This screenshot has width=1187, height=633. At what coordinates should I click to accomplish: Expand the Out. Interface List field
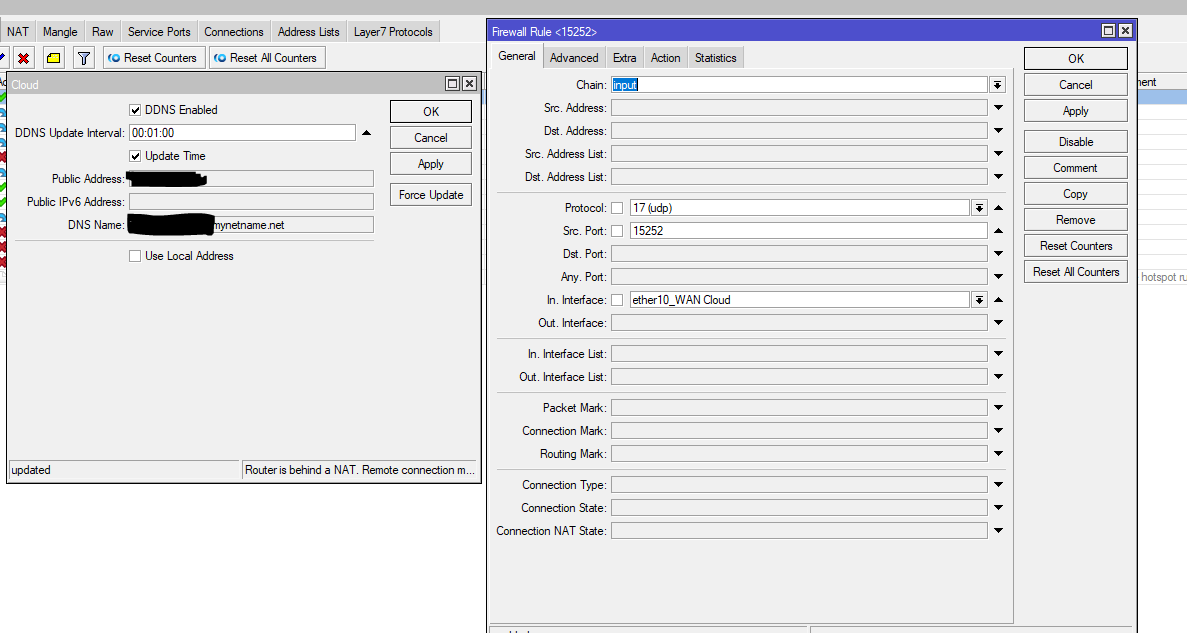click(999, 376)
